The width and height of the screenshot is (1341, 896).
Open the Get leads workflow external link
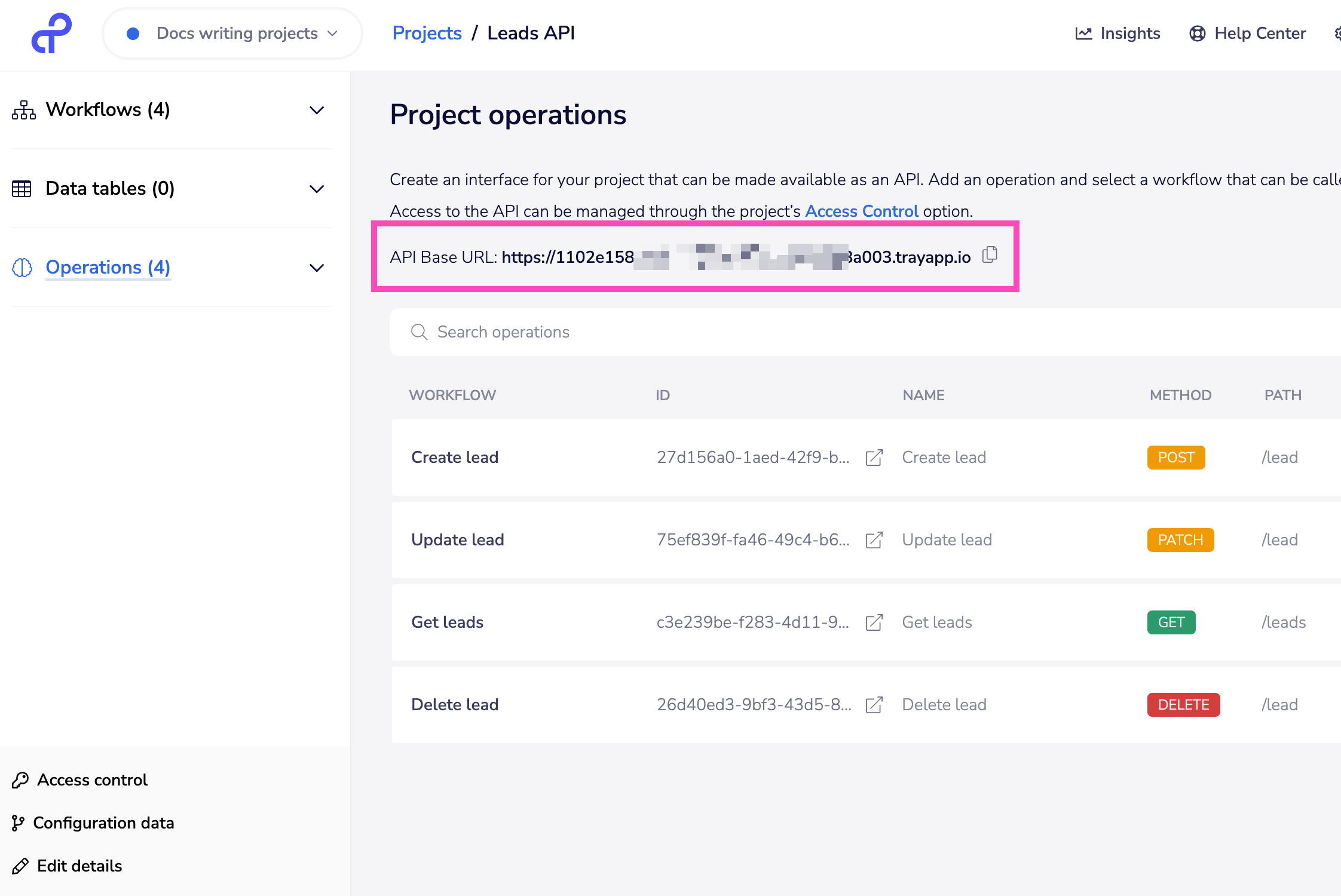pos(874,622)
